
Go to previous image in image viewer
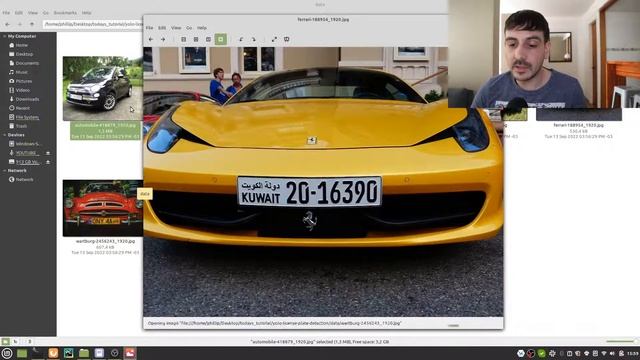[x=151, y=39]
